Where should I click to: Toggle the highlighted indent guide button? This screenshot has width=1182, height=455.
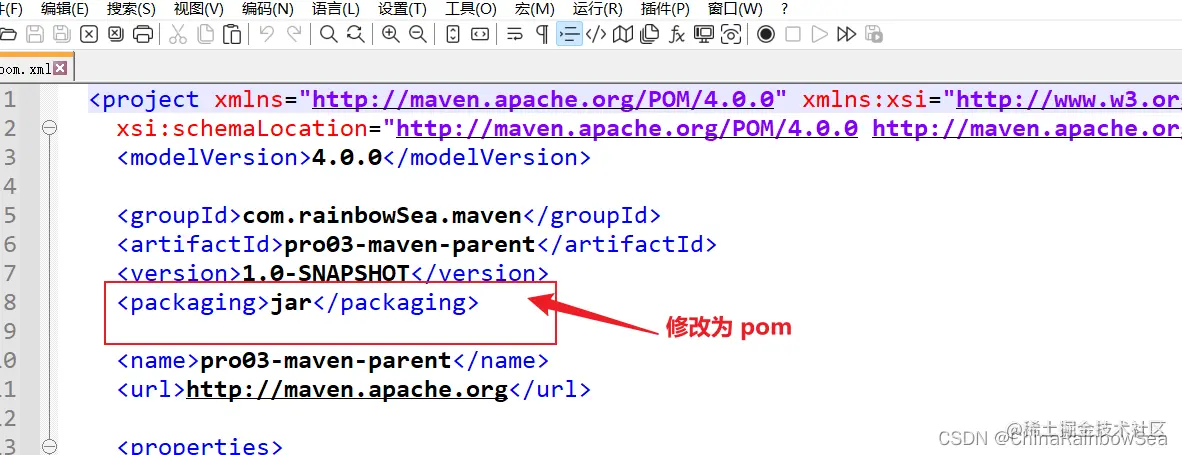click(569, 35)
